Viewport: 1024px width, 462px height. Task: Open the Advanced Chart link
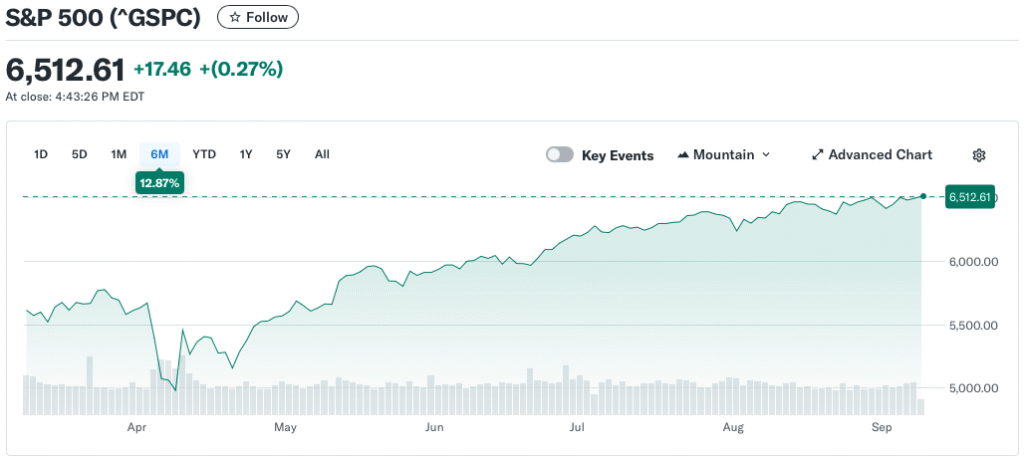tap(880, 155)
